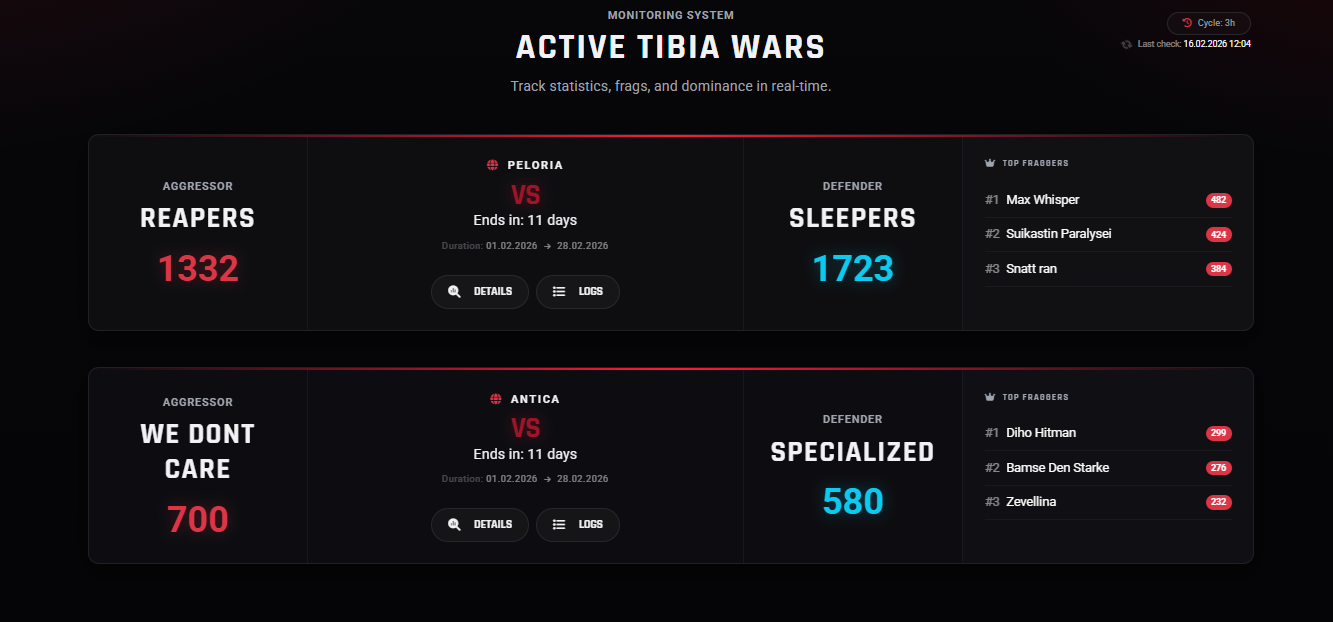Click the magnifier icon on Peloria Details button
The width and height of the screenshot is (1333, 622).
[454, 291]
